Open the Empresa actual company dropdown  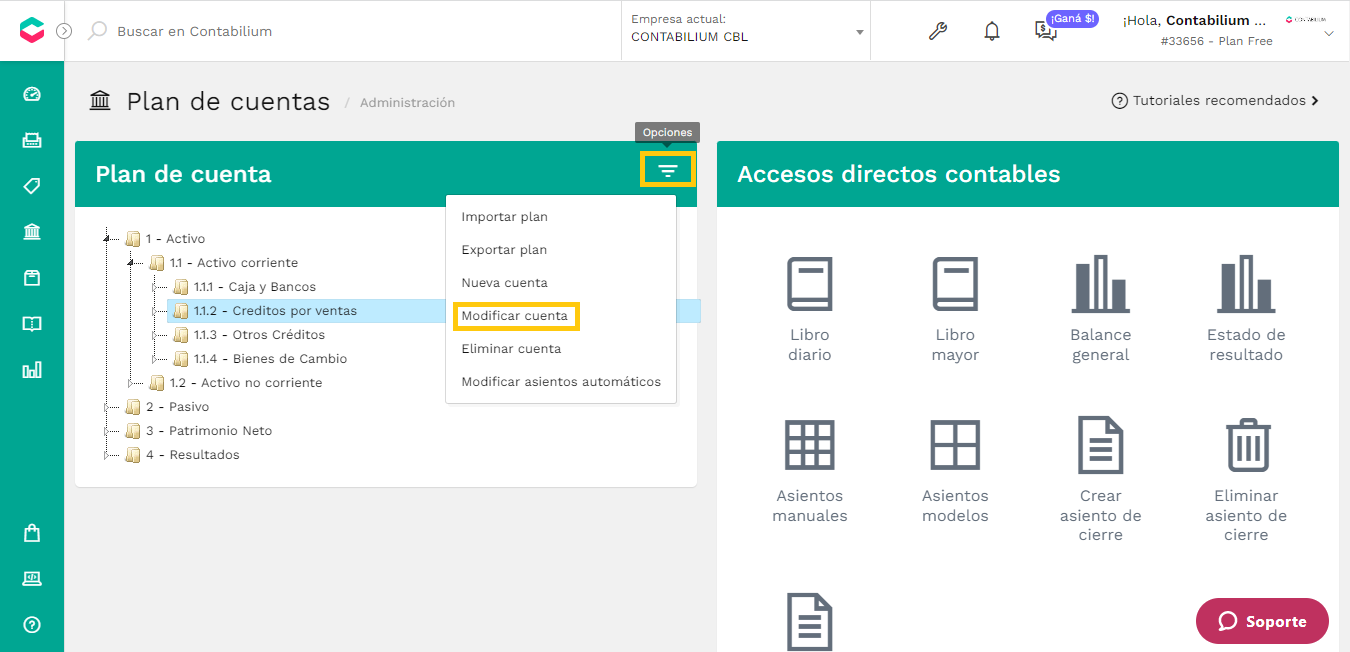[x=746, y=31]
